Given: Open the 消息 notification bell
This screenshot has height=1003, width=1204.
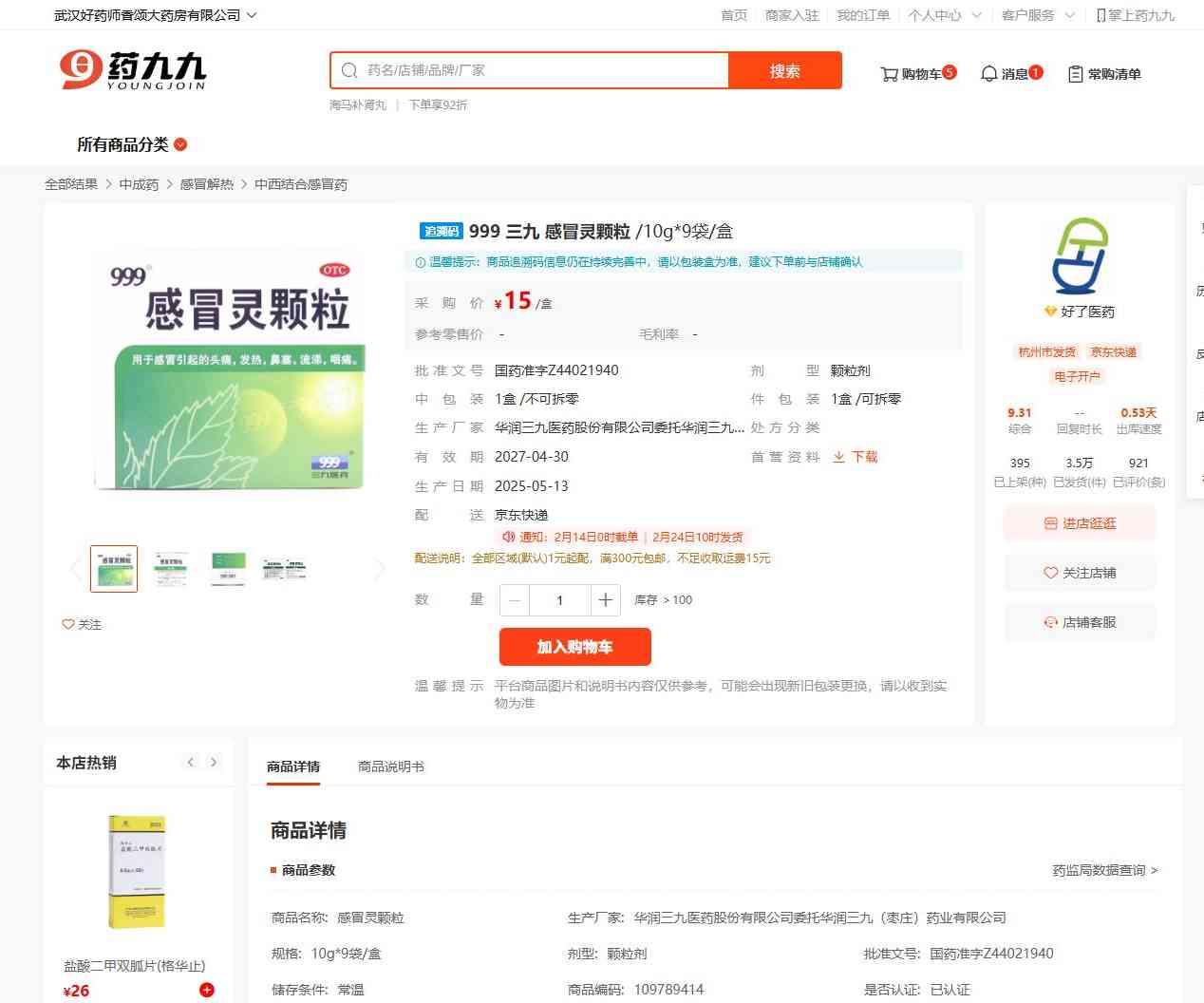Looking at the screenshot, I should [1010, 73].
